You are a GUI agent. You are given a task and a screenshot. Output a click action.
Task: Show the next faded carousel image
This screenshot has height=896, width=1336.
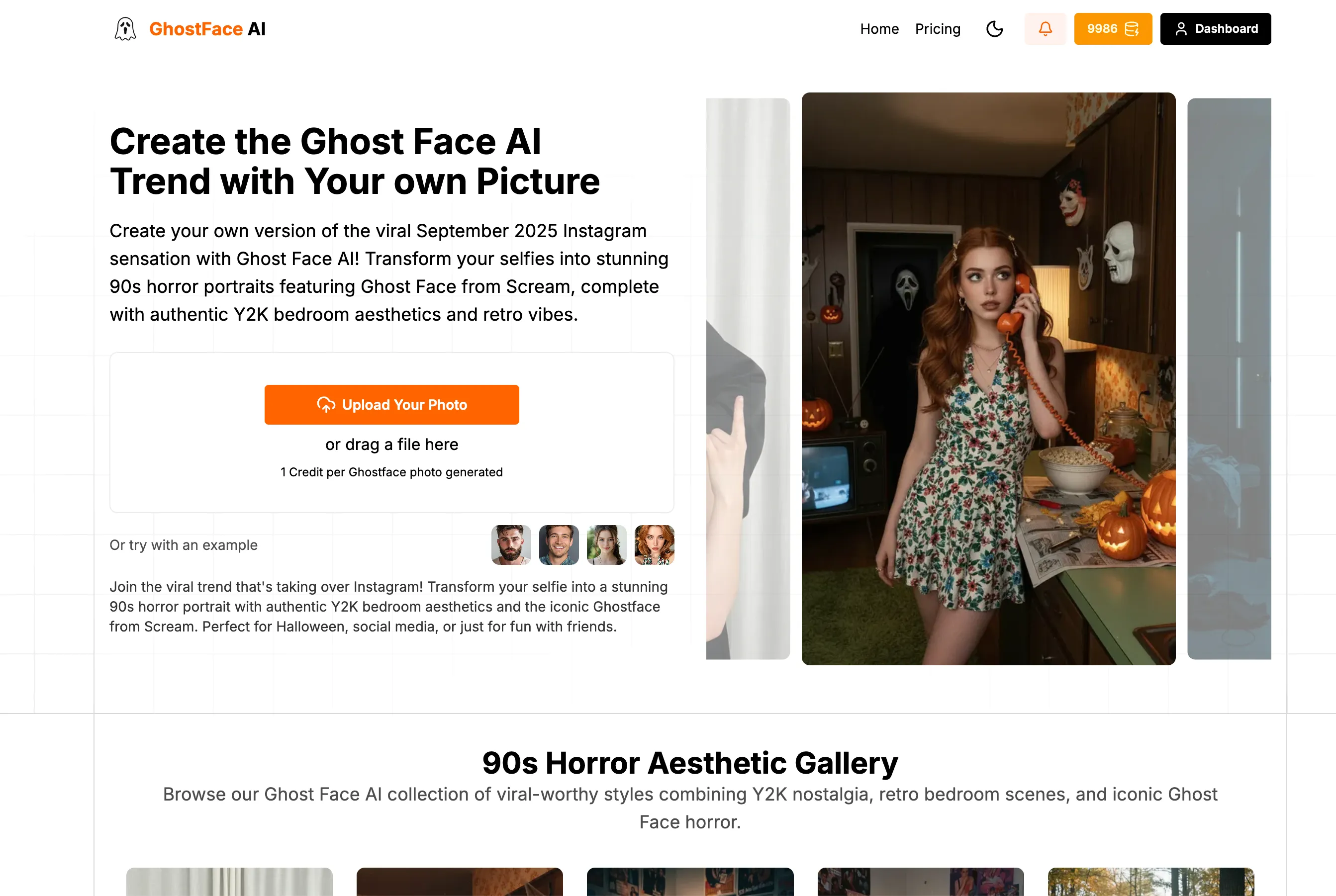pos(1229,379)
